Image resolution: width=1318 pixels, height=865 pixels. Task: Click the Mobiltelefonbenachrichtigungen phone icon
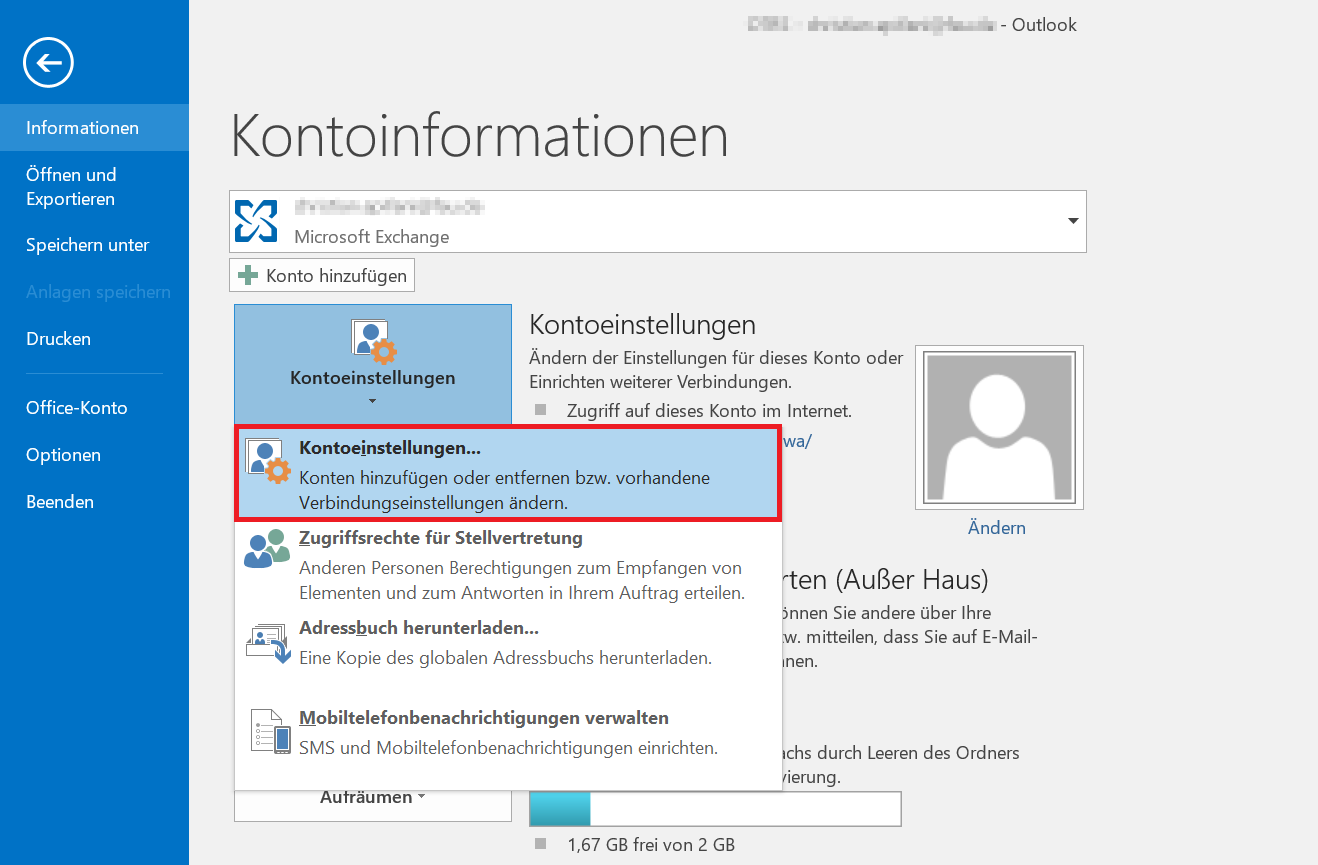click(269, 733)
